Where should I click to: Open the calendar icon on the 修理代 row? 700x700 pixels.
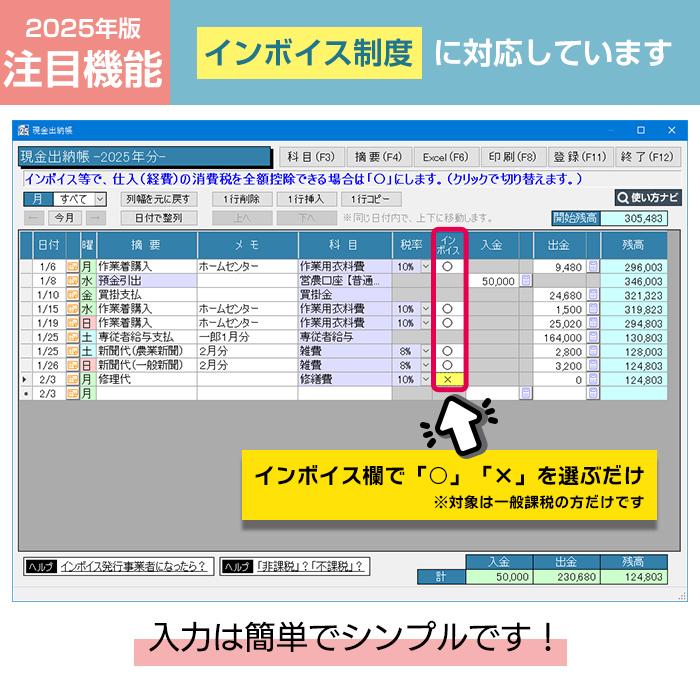coord(72,379)
